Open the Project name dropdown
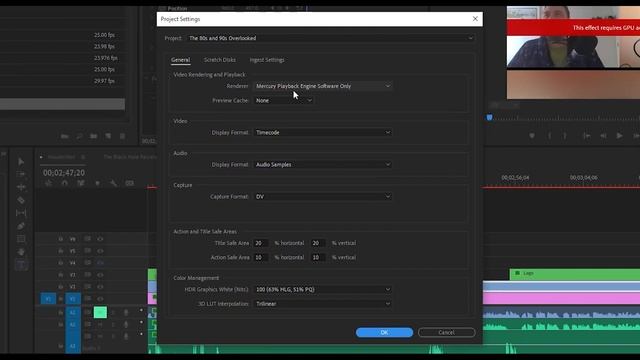 tap(331, 38)
